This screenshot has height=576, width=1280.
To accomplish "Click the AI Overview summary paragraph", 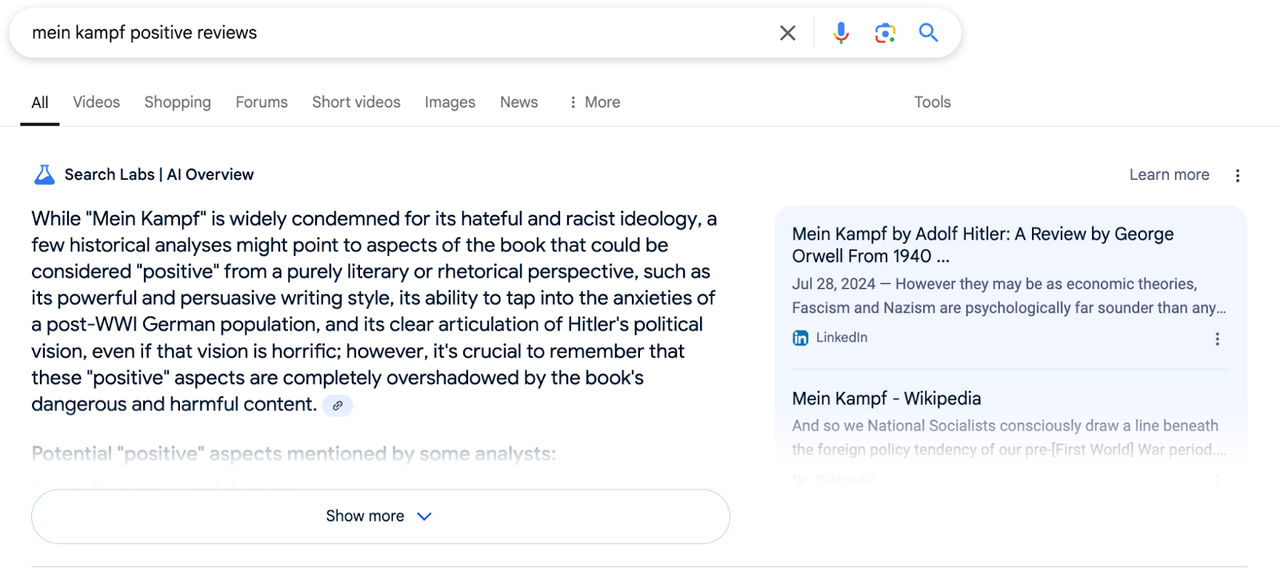I will pos(374,311).
